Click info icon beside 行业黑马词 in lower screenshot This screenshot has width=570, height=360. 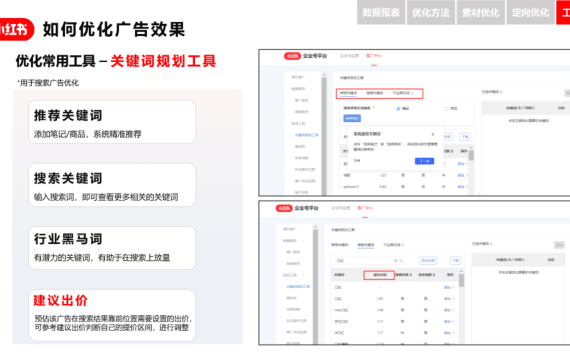click(403, 245)
